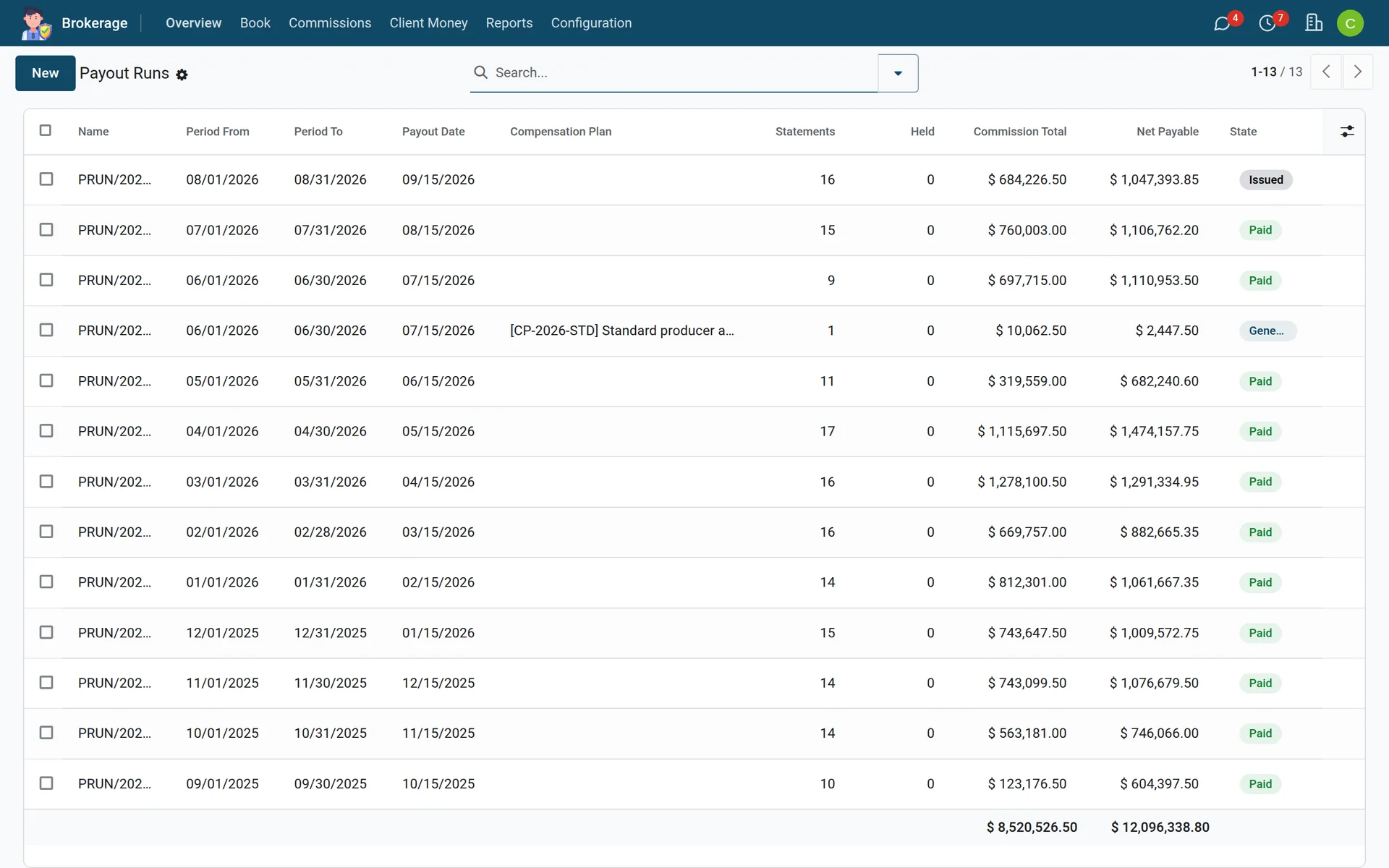Click the company building icon

1314,23
